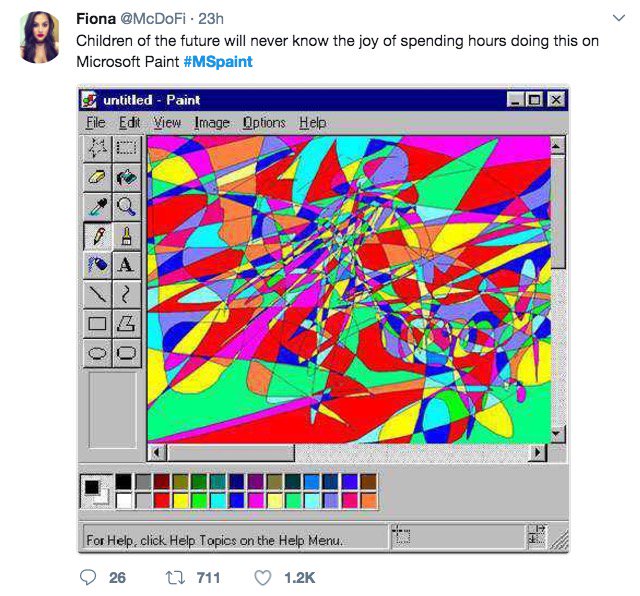Image resolution: width=640 pixels, height=596 pixels.
Task: Select the Polygon tool
Action: [x=127, y=324]
